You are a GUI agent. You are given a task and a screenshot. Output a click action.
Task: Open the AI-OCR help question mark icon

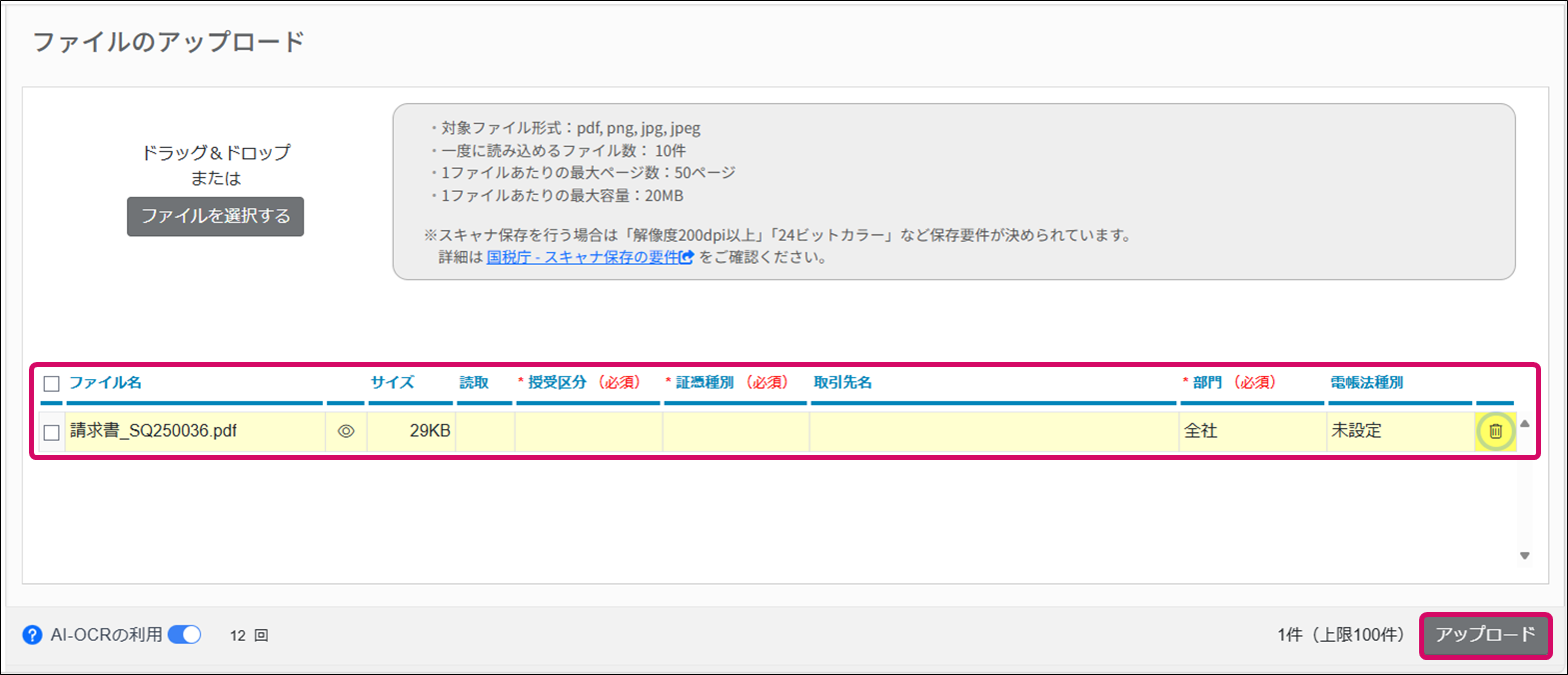[x=32, y=635]
